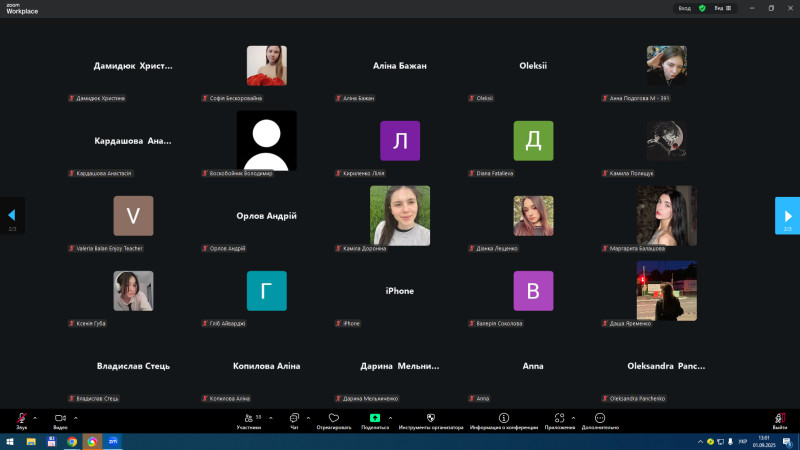800x450 pixels.
Task: Click the green encryption shield icon
Action: pos(702,8)
